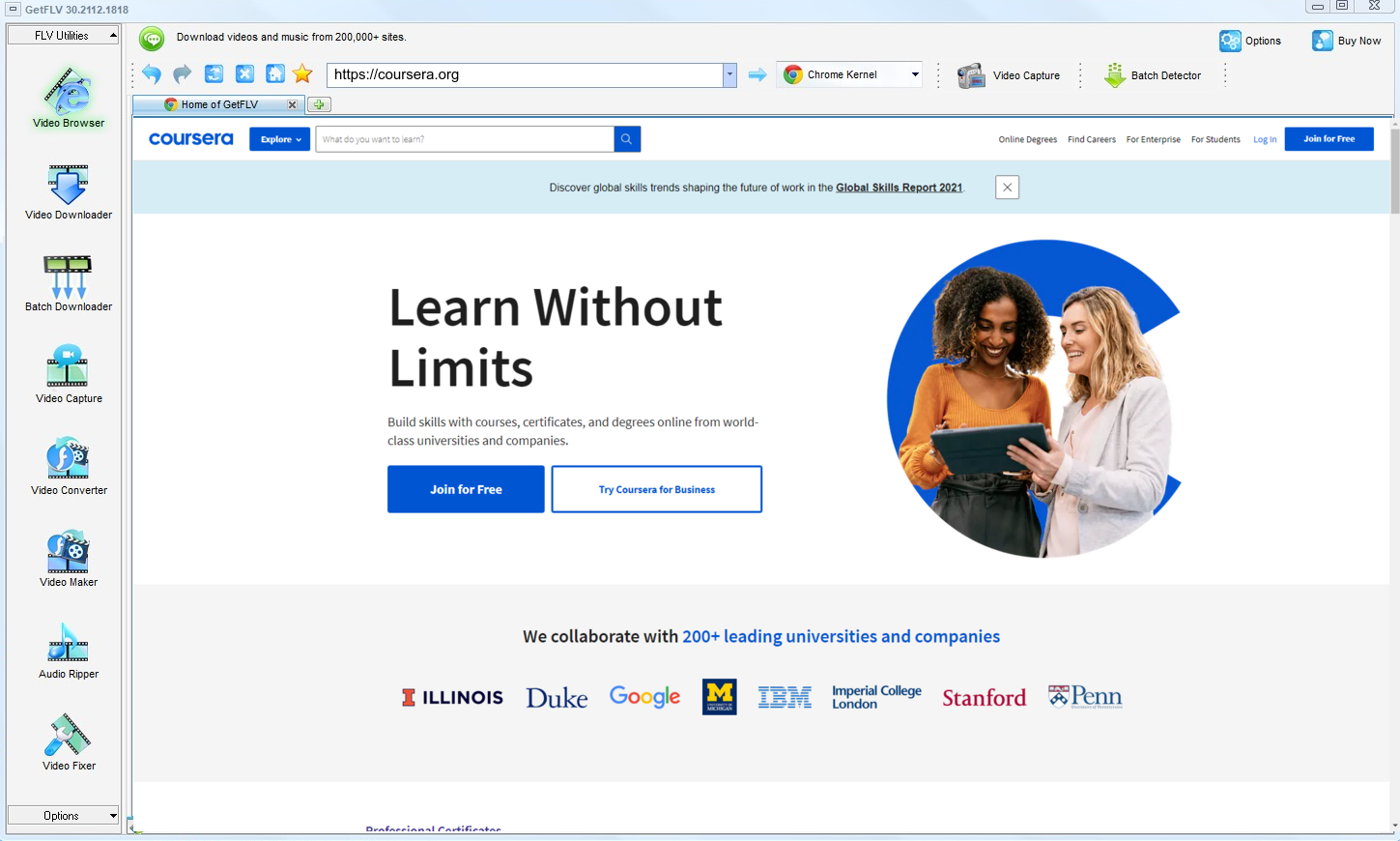
Task: Click the Duke partner logo
Action: [x=557, y=697]
